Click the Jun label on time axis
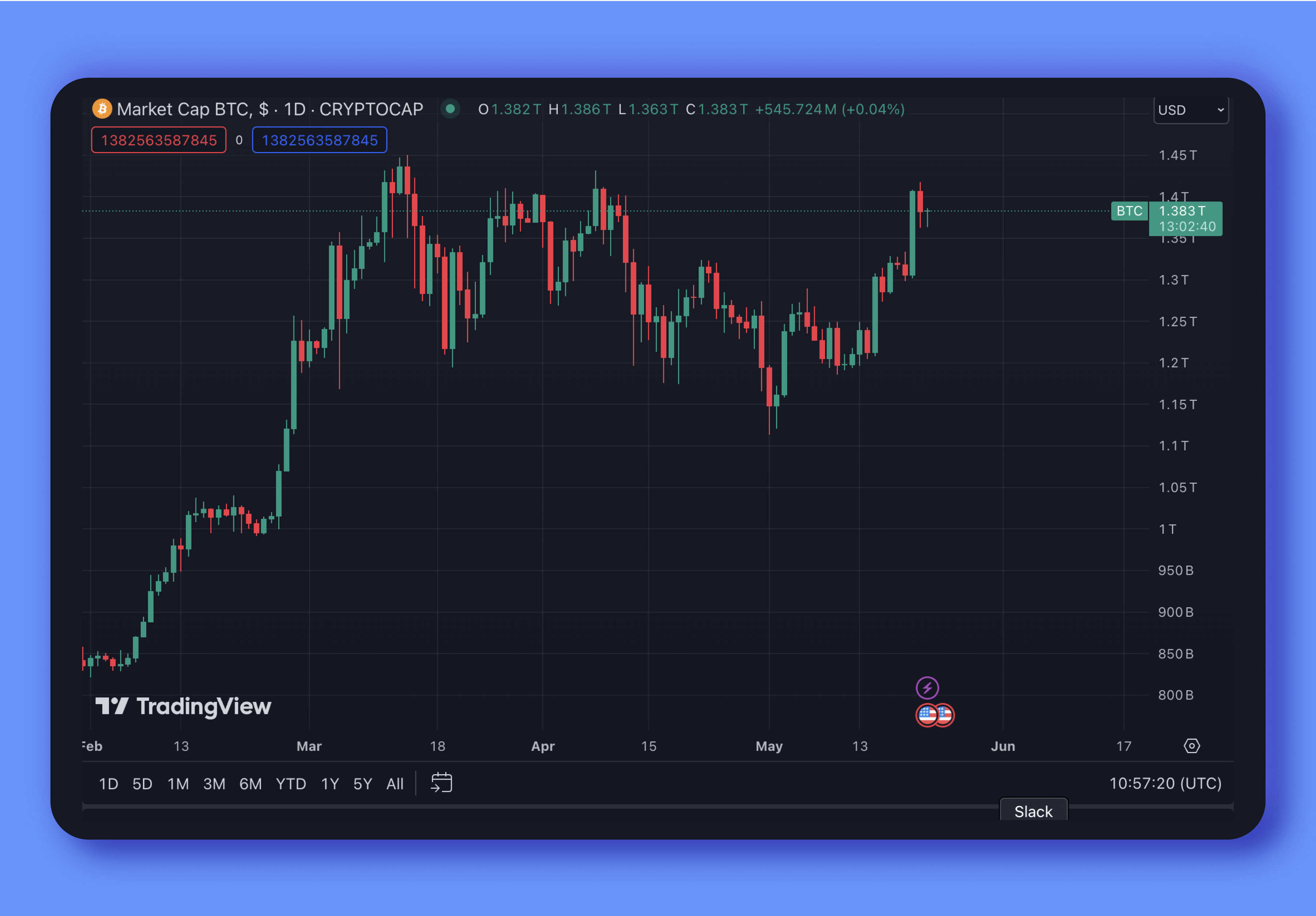1316x916 pixels. click(1002, 746)
